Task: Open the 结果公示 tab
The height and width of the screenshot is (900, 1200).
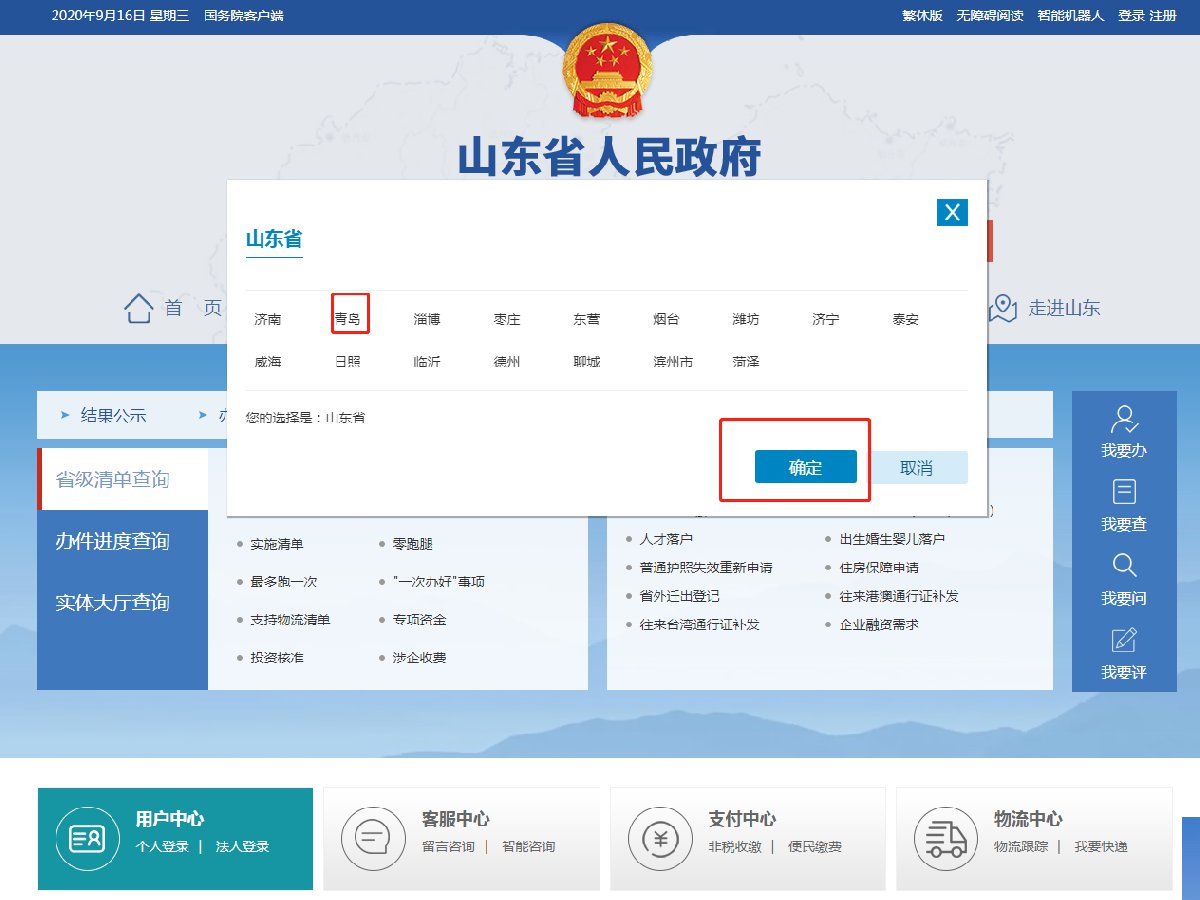Action: coord(113,415)
